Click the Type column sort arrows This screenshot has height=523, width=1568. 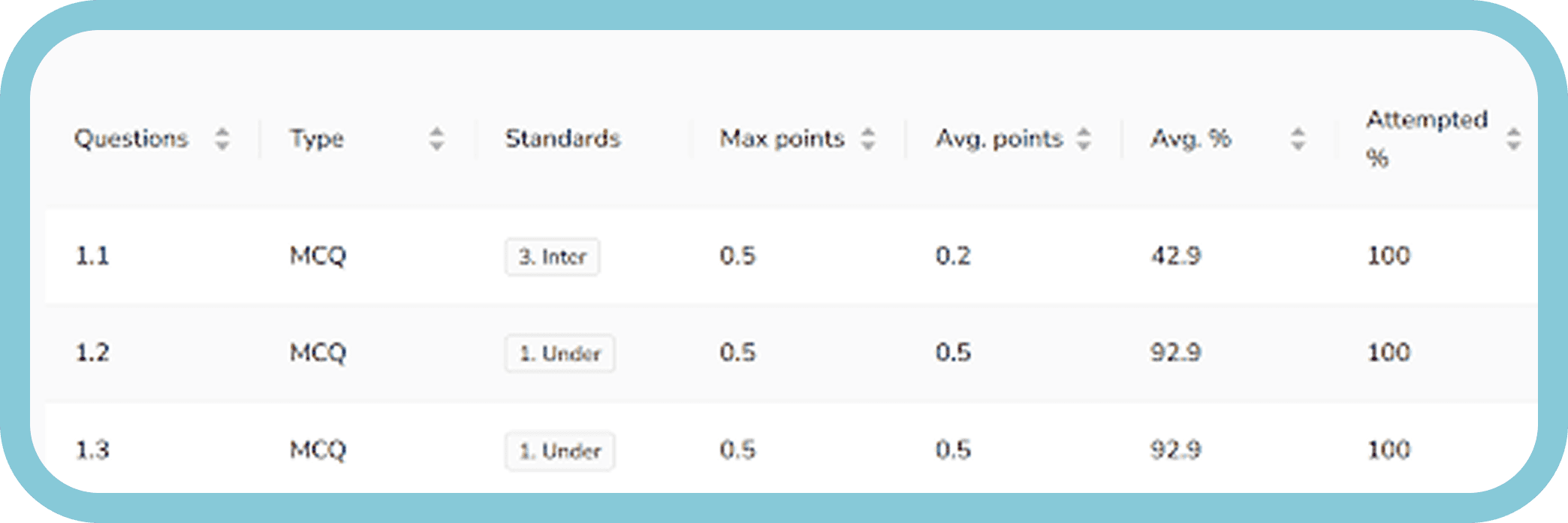pos(436,138)
